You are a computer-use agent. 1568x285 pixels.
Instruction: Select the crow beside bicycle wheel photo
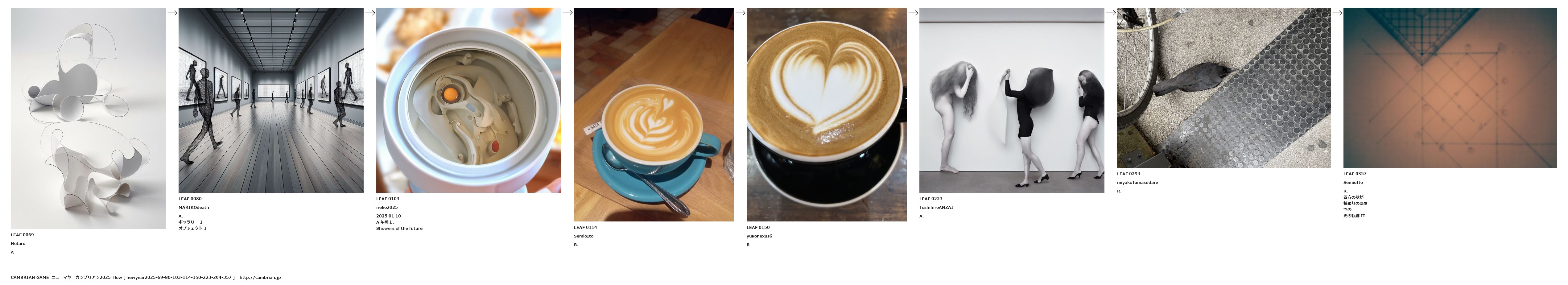(1223, 88)
